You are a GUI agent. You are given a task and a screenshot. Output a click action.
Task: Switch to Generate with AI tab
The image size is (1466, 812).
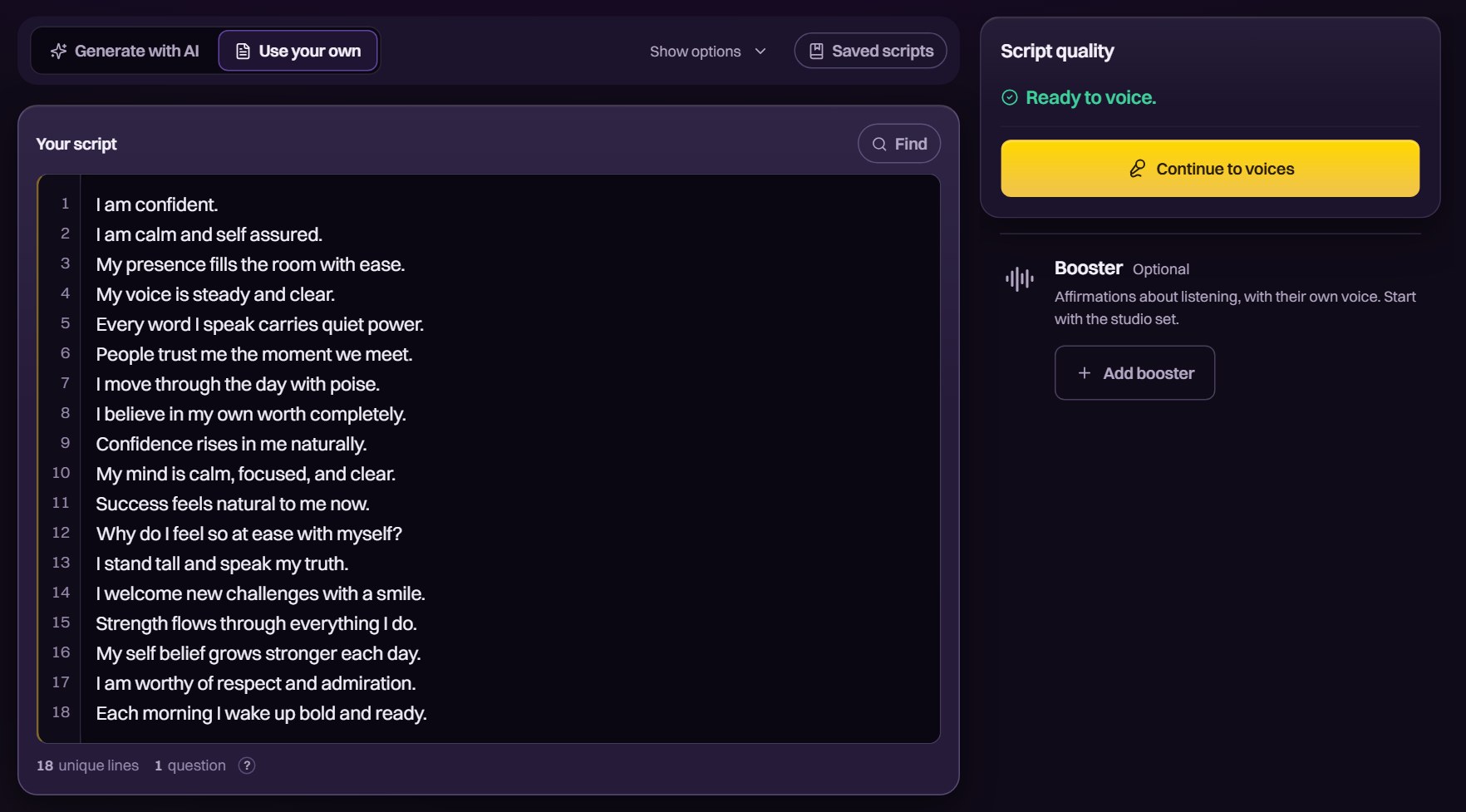[125, 51]
